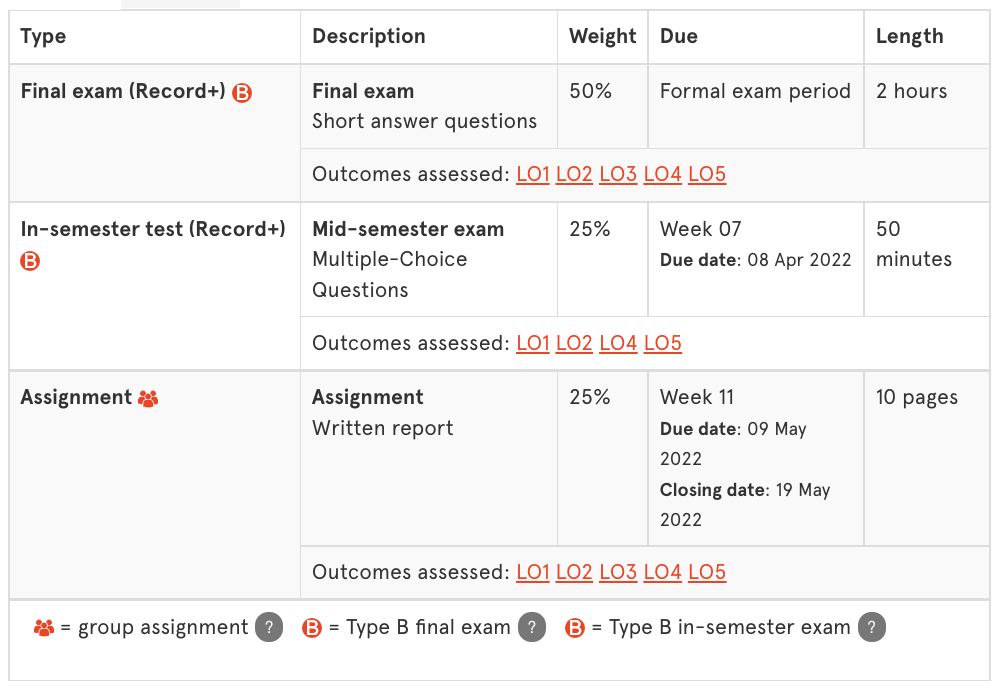The image size is (1002, 692).
Task: Open LO2 link in Mid-semester exam outcomes
Action: click(x=574, y=343)
